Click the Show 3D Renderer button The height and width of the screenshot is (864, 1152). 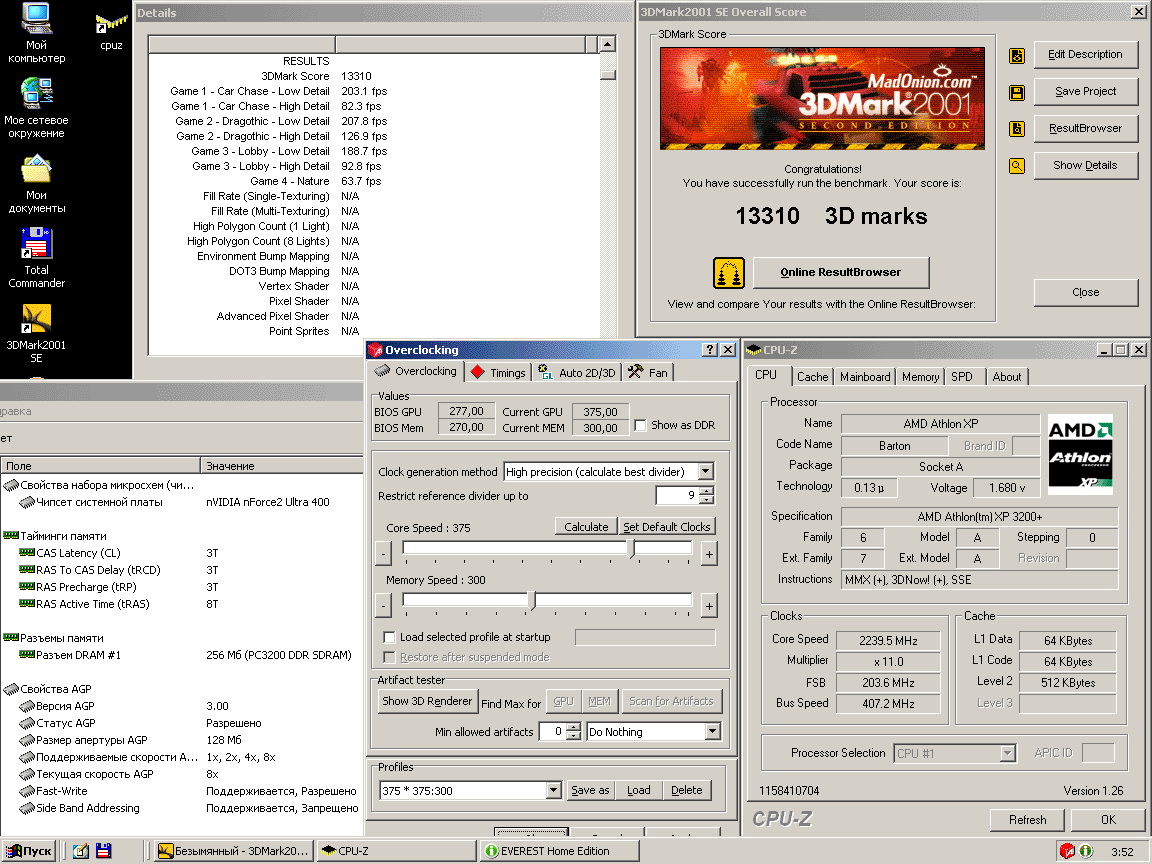(427, 701)
